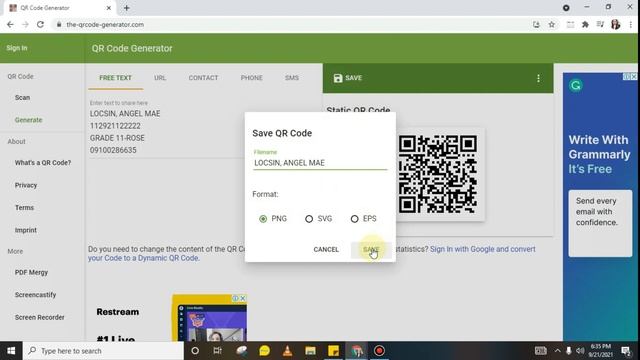Switch to the PHONE tab

pos(251,78)
